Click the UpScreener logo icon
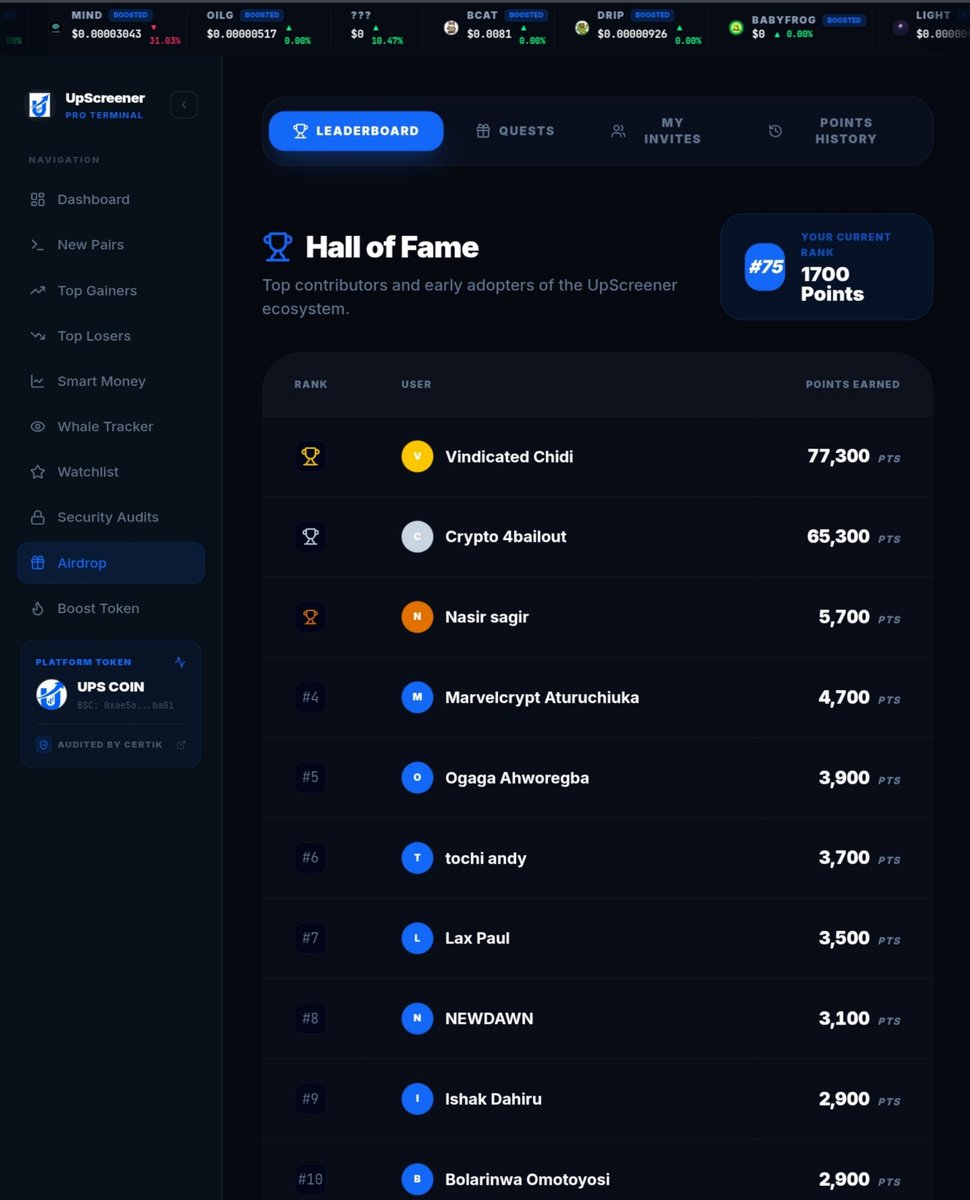The height and width of the screenshot is (1200, 970). pos(39,105)
